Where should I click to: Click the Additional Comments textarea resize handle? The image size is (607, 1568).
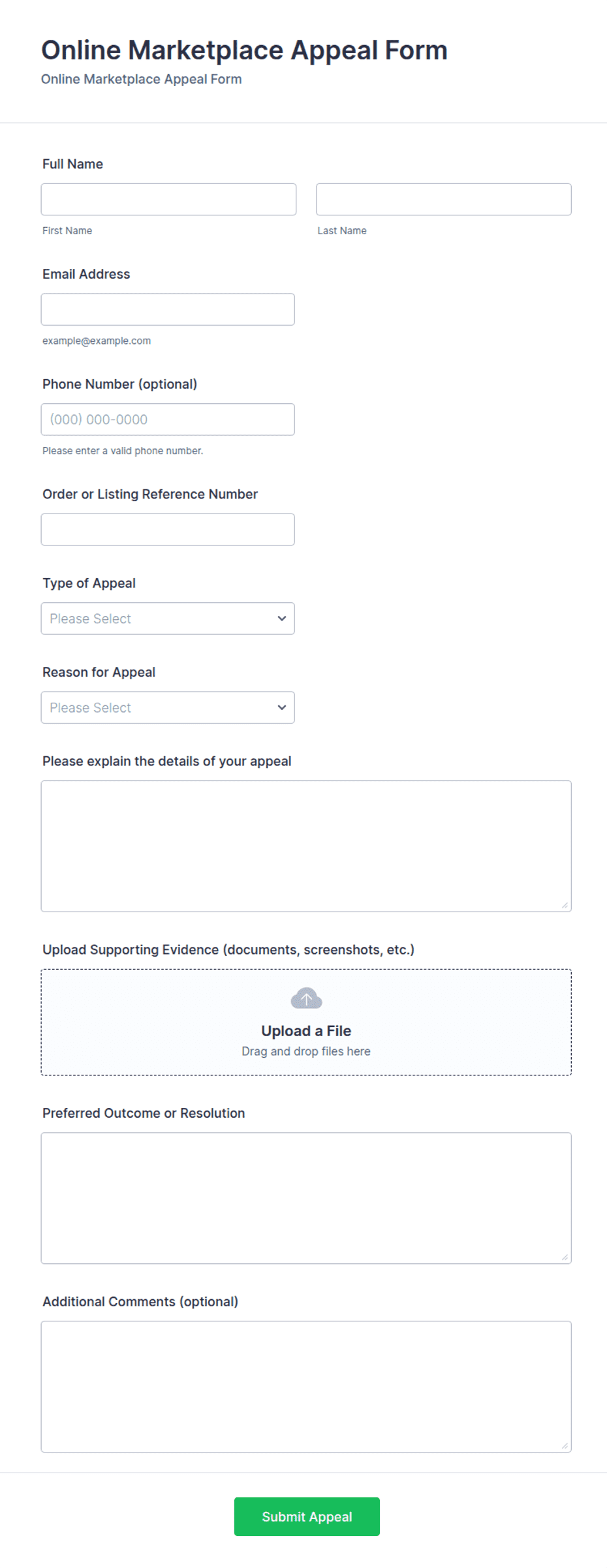click(x=565, y=1445)
